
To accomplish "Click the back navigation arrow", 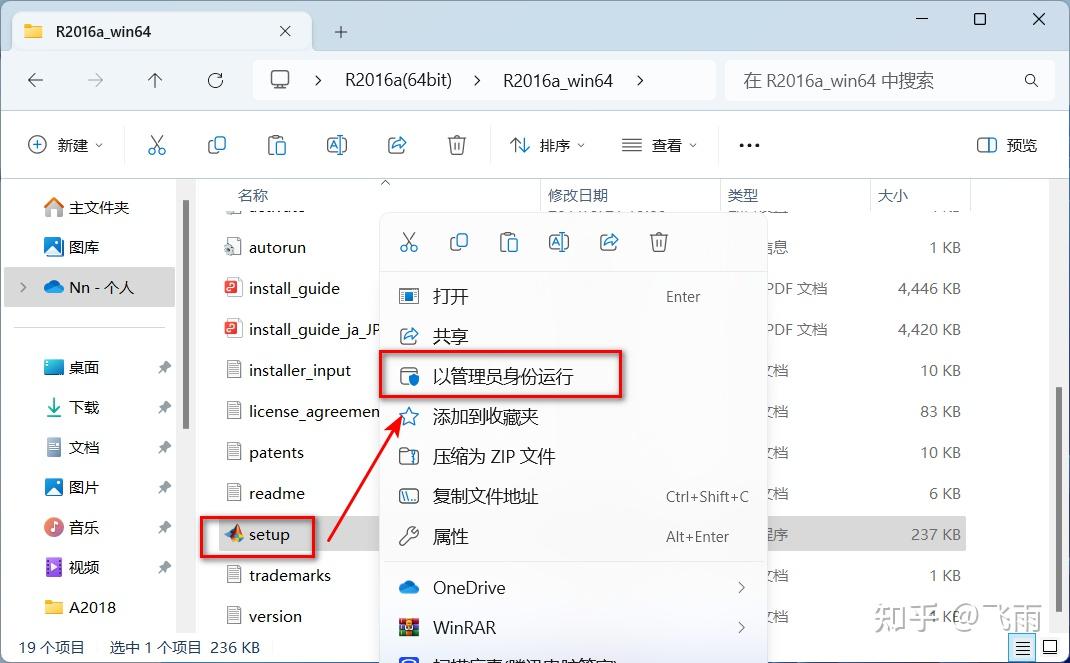I will pos(35,80).
